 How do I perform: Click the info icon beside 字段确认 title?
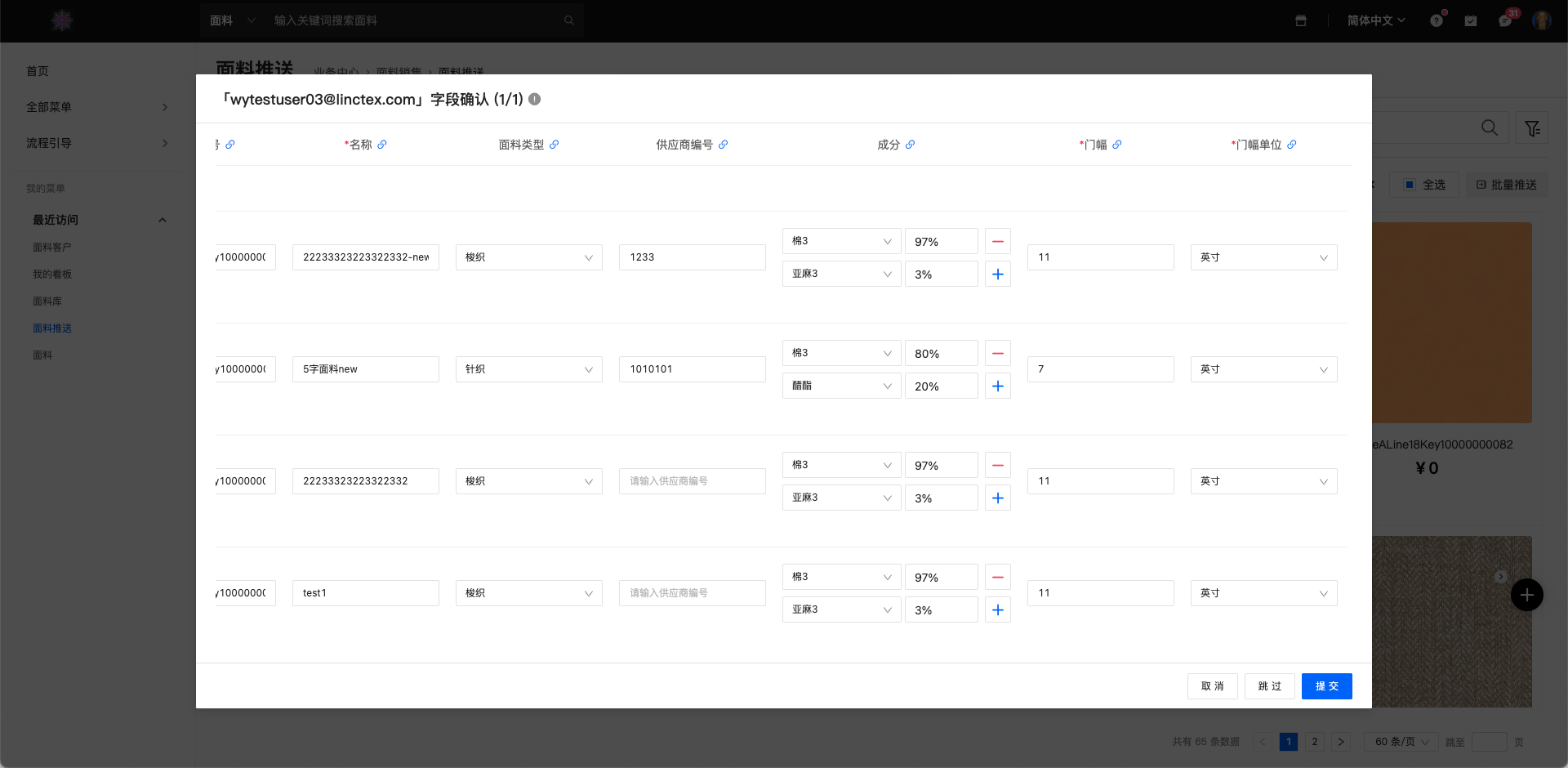pyautogui.click(x=535, y=99)
